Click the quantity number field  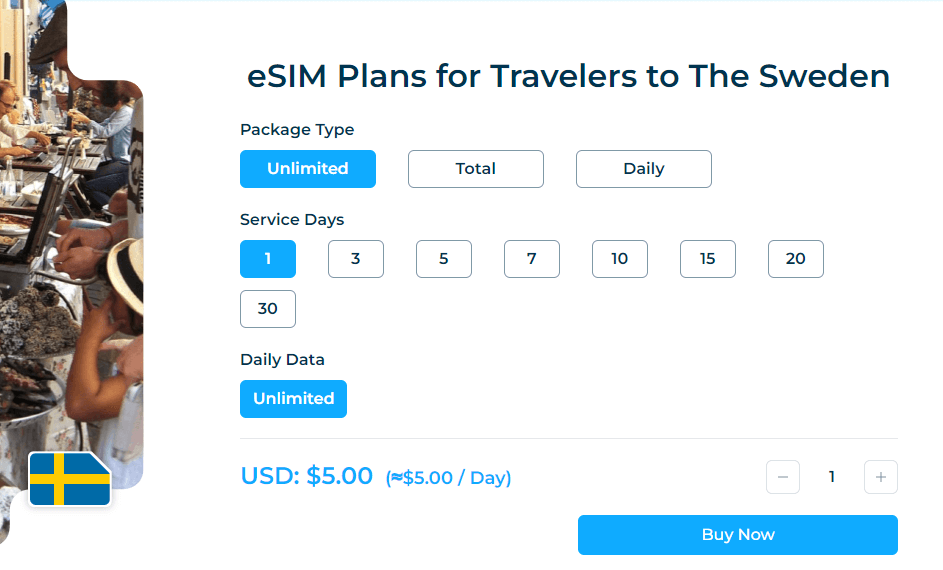[831, 477]
